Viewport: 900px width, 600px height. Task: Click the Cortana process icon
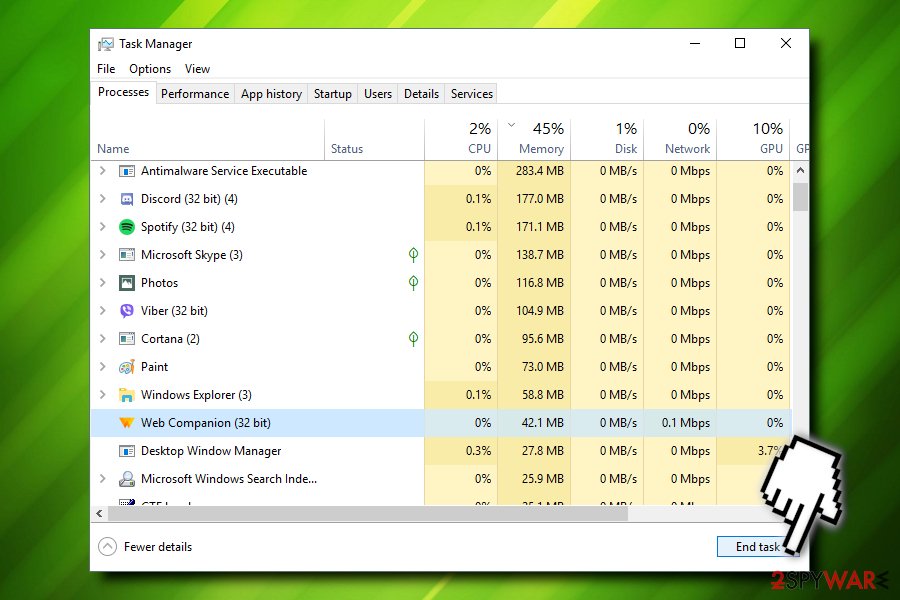pos(126,339)
